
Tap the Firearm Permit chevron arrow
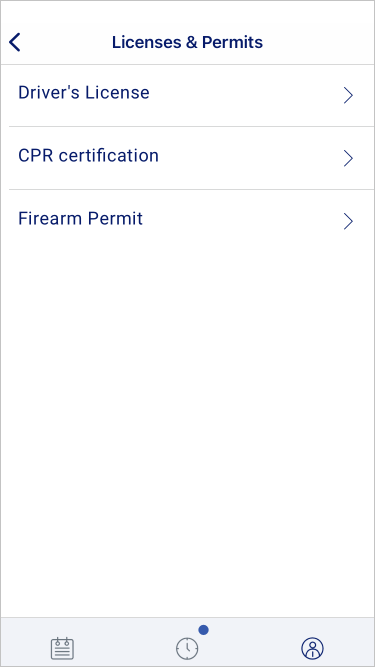[348, 222]
